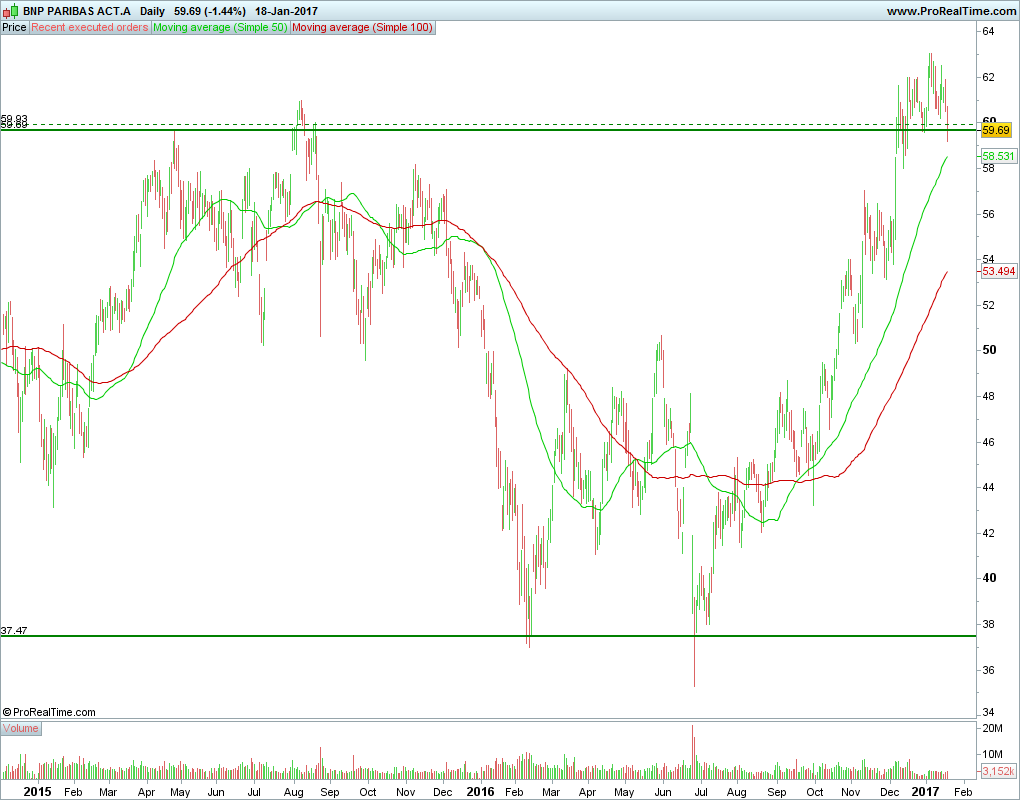Open the Volume panel label
This screenshot has height=800, width=1020.
[21, 728]
